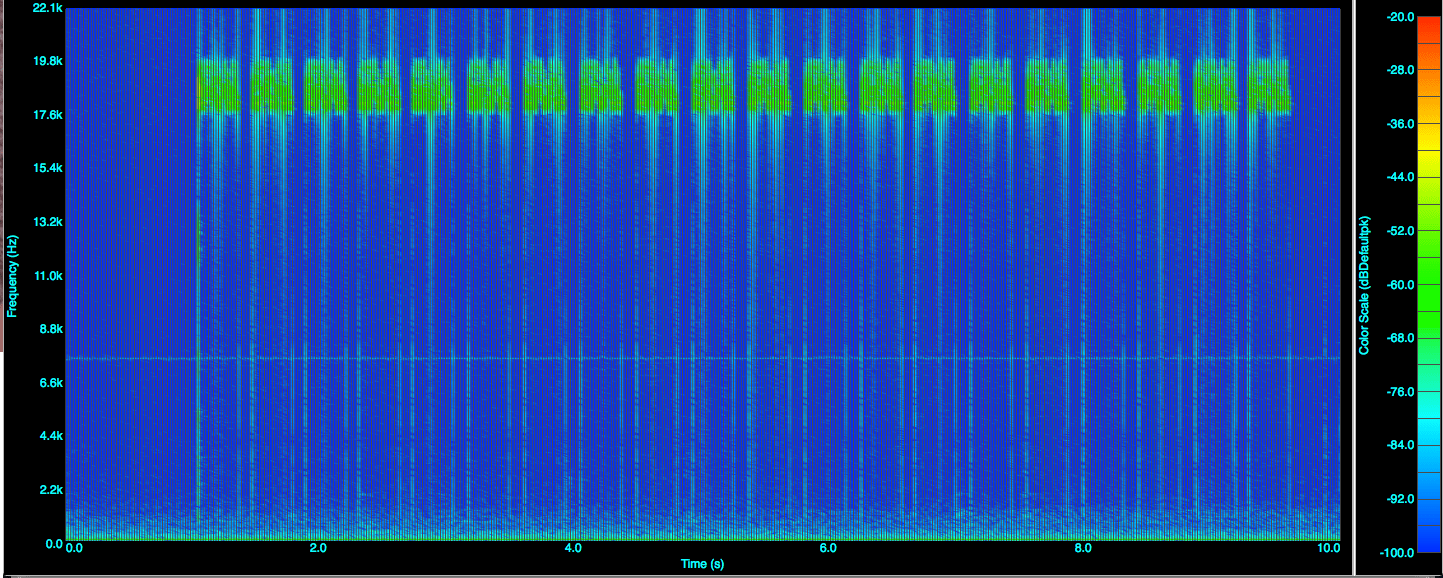This screenshot has width=1443, height=578.
Task: Select the 6.0 second time axis marker
Action: (827, 549)
